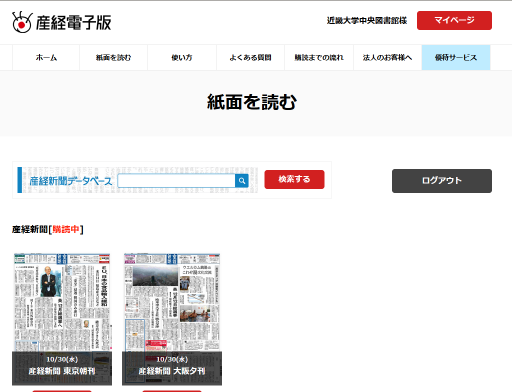Click the 産経新聞[購読中] heading text

[48, 229]
